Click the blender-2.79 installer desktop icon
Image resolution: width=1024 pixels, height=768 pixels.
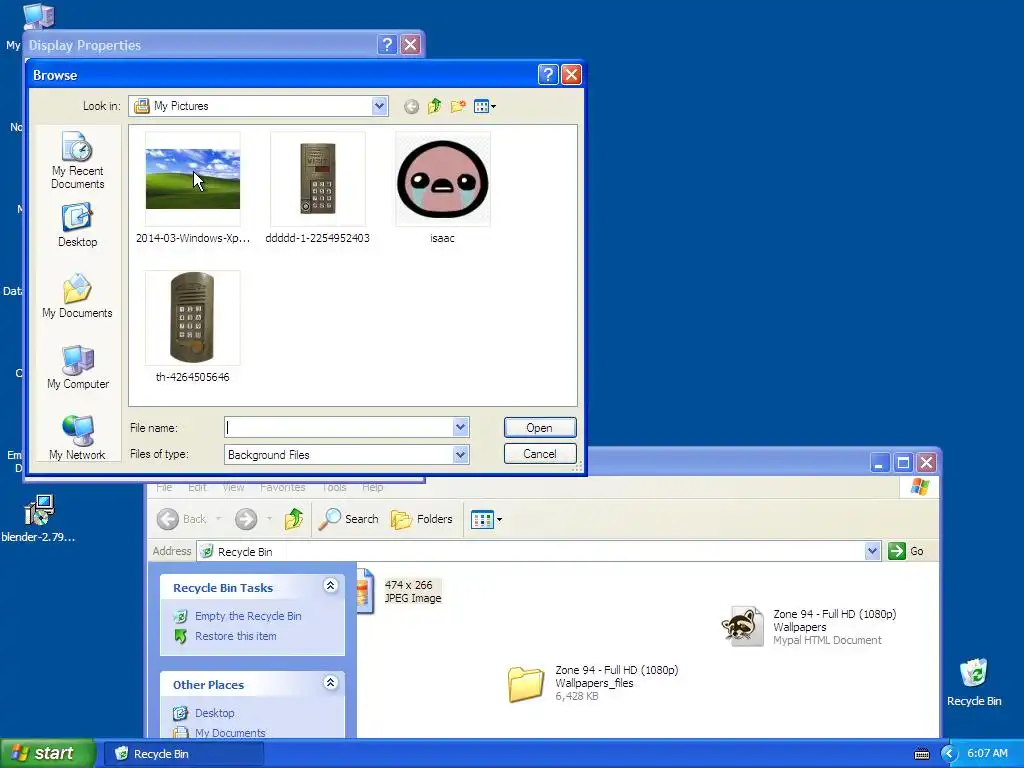39,519
